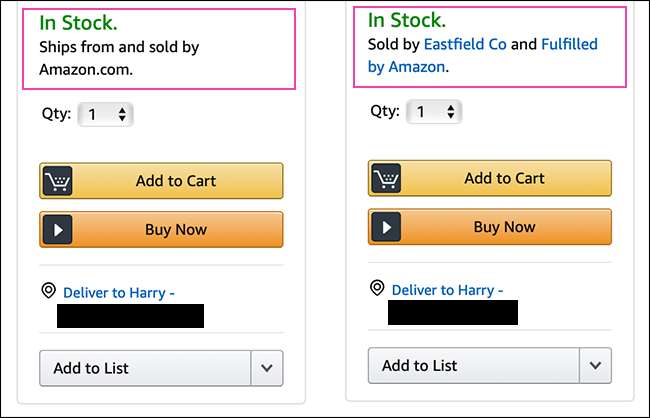Viewport: 650px width, 418px height.
Task: Click Buy Now play icon in Amazon.com-sold listing
Action: tap(58, 230)
